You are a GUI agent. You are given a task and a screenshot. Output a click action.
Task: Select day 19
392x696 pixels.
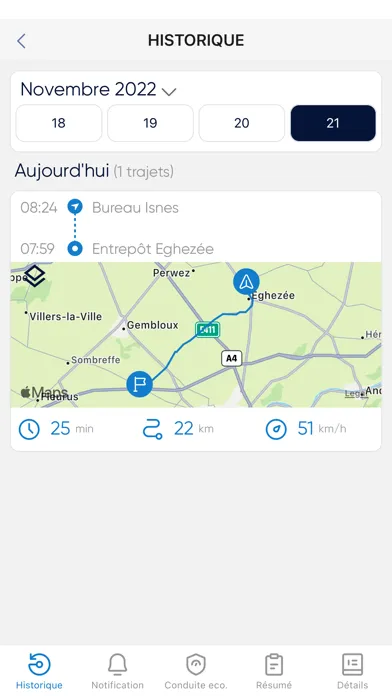pyautogui.click(x=150, y=123)
